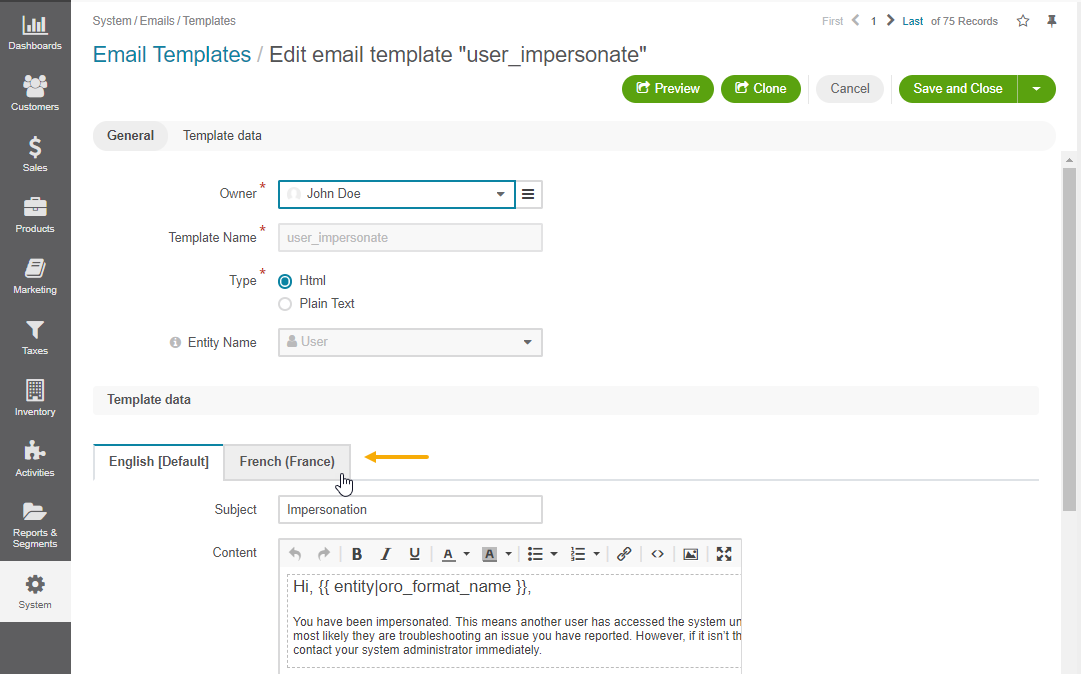Click the Subject input field
1081x674 pixels.
point(410,510)
